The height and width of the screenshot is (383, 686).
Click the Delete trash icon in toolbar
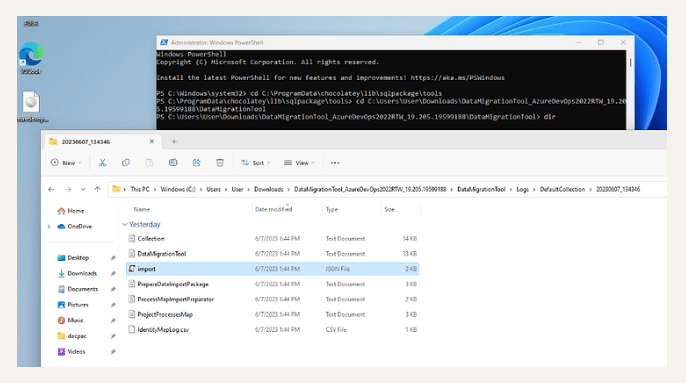coord(220,163)
